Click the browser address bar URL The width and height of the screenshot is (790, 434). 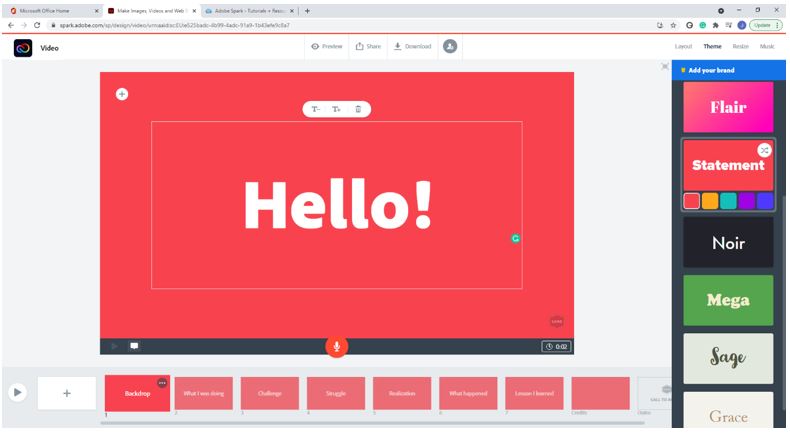(174, 25)
